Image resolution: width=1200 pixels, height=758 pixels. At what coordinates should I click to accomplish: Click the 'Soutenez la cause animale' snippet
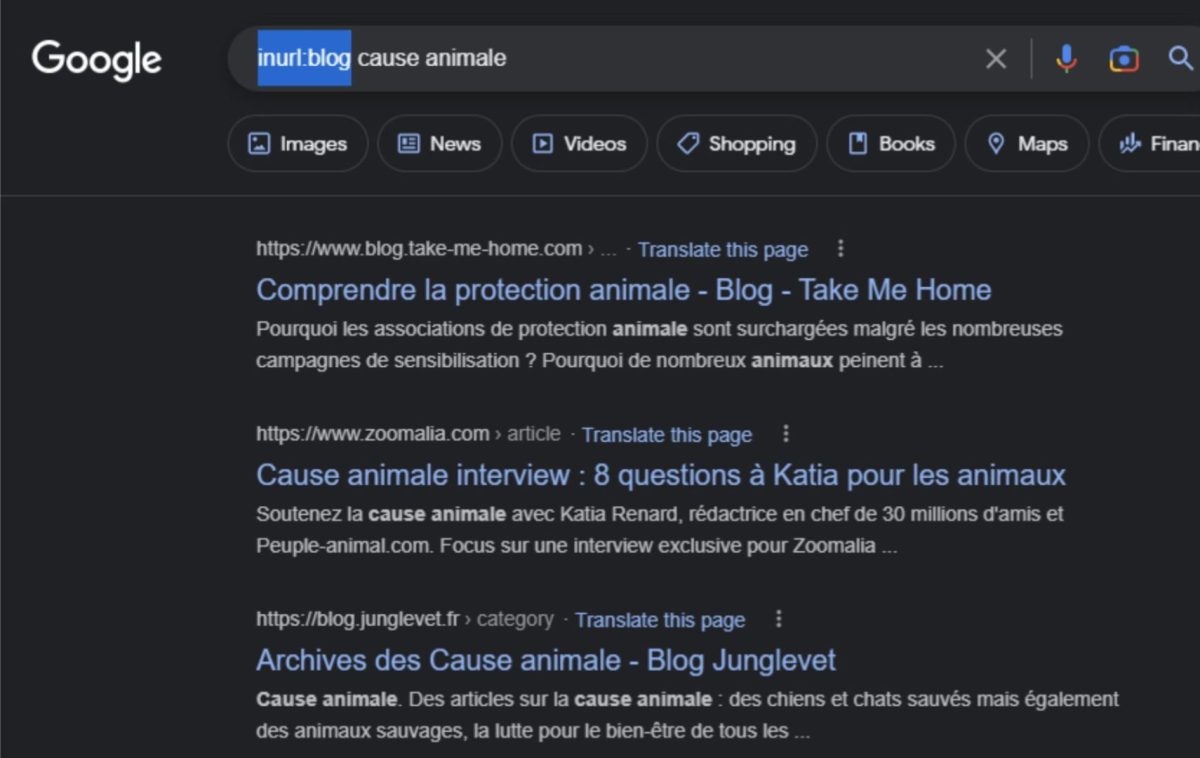click(x=660, y=530)
